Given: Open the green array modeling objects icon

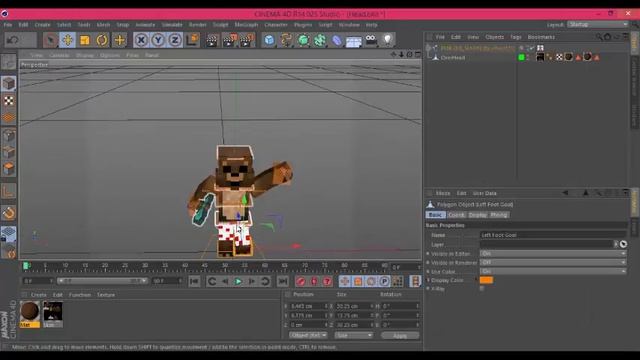Looking at the screenshot, I should (x=320, y=40).
